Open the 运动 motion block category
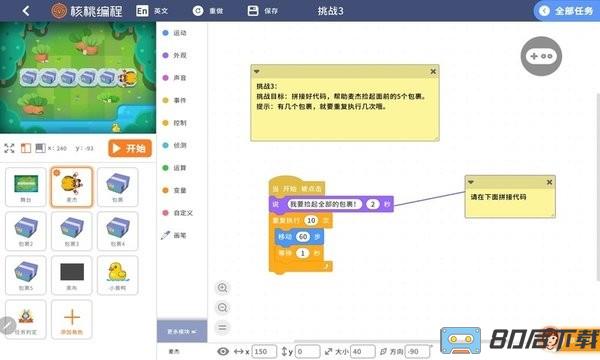Image resolution: width=600 pixels, height=360 pixels. [175, 33]
